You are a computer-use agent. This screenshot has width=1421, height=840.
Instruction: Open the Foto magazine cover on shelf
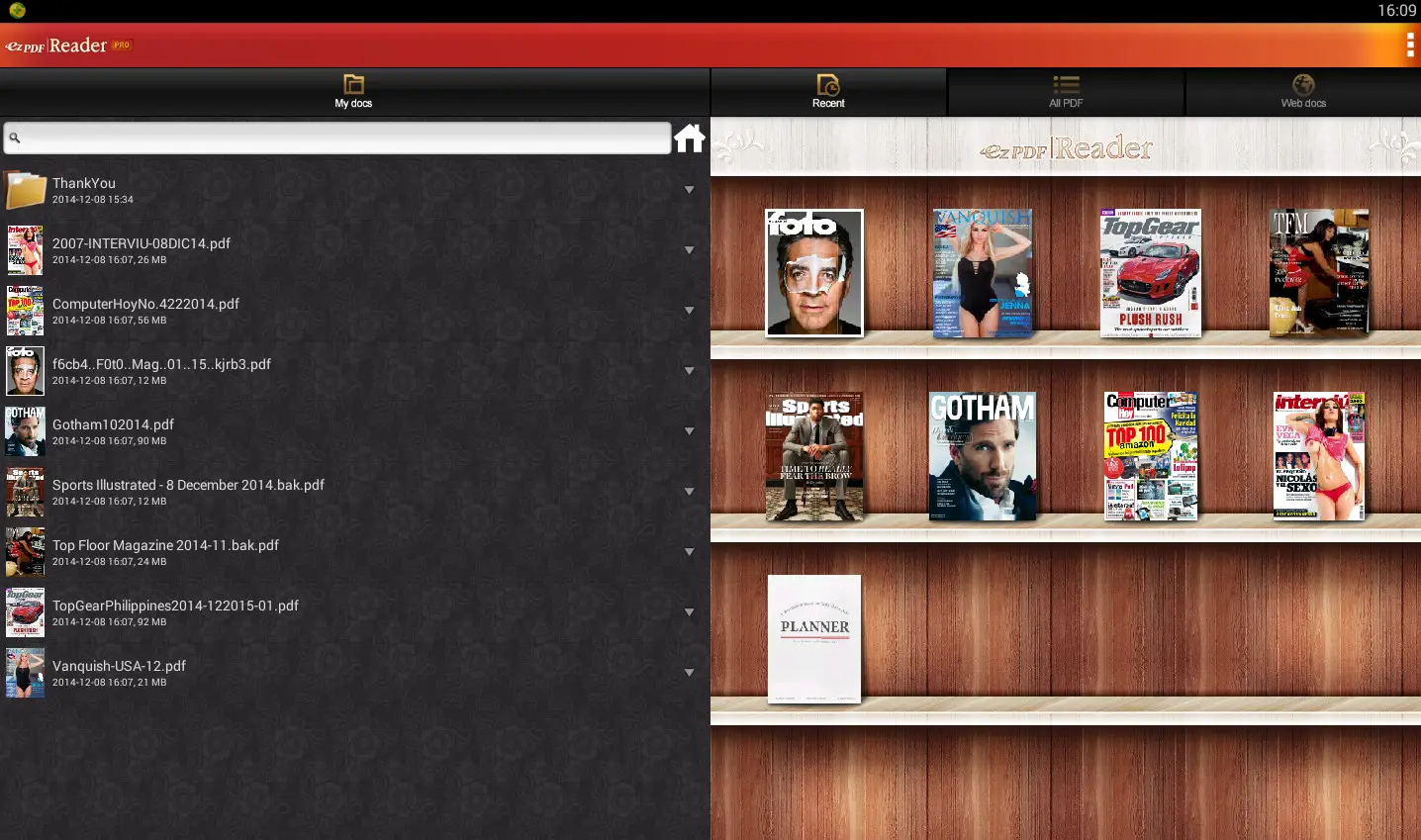814,273
